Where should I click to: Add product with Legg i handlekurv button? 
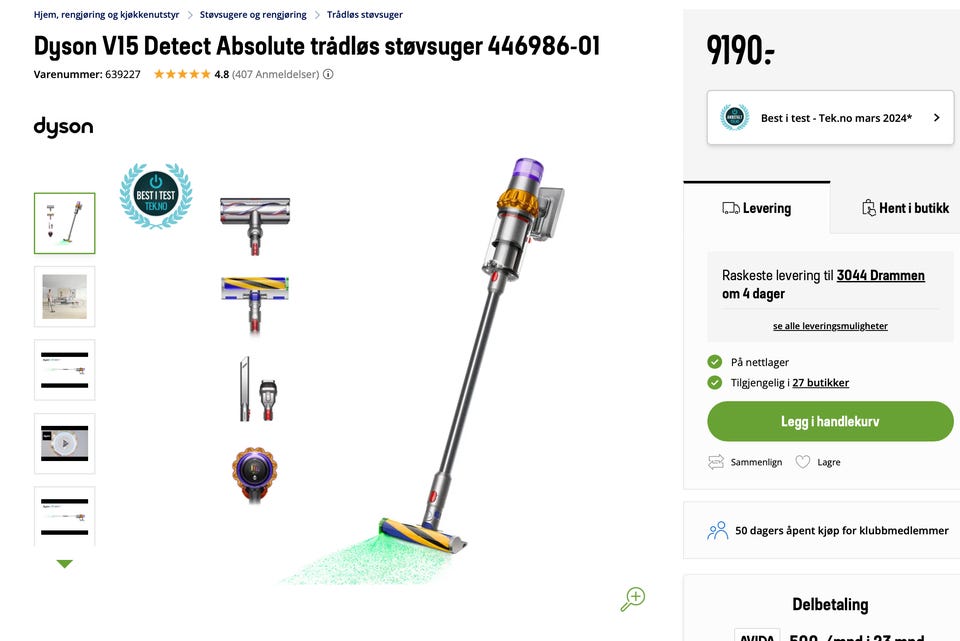[830, 421]
